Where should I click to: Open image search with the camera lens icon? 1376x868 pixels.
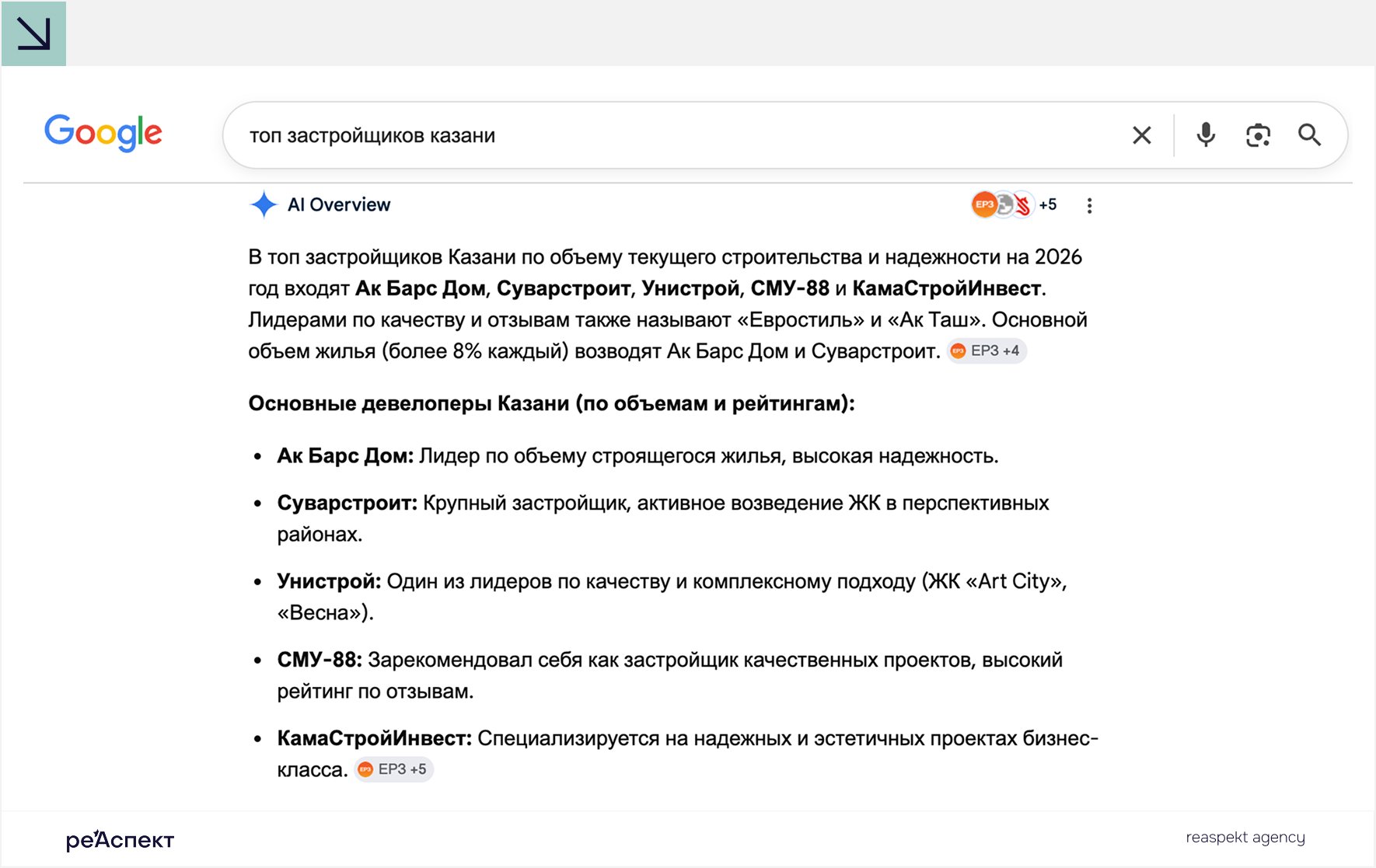[1258, 135]
